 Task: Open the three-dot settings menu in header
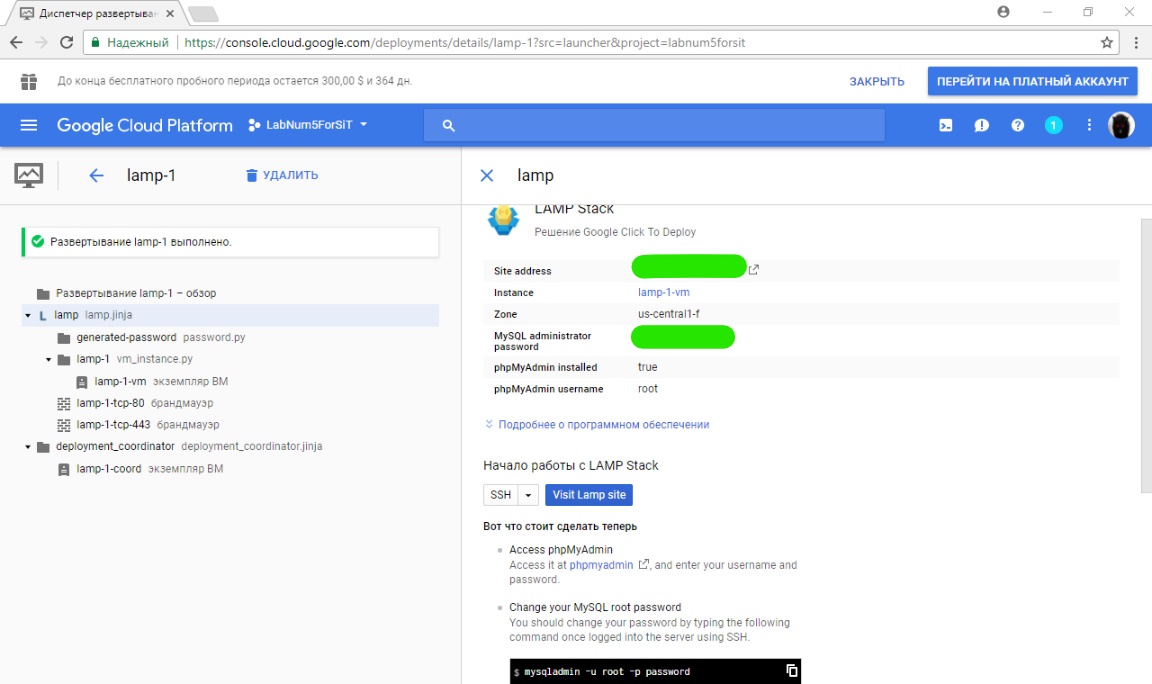(x=1089, y=126)
